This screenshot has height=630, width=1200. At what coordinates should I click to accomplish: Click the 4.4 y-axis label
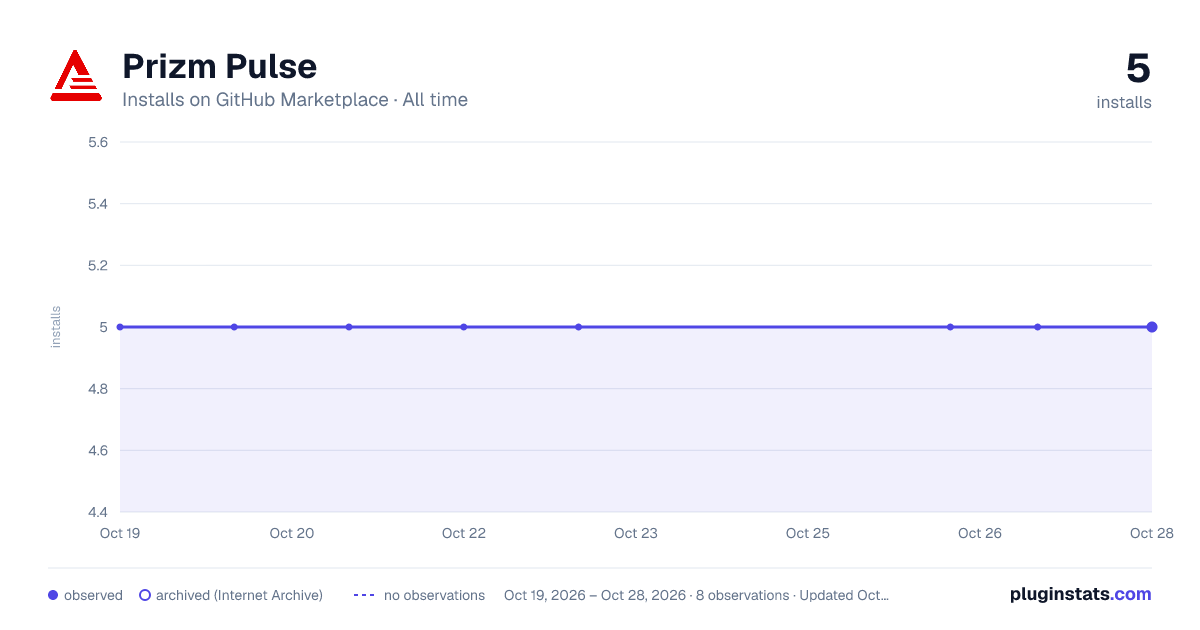[98, 512]
